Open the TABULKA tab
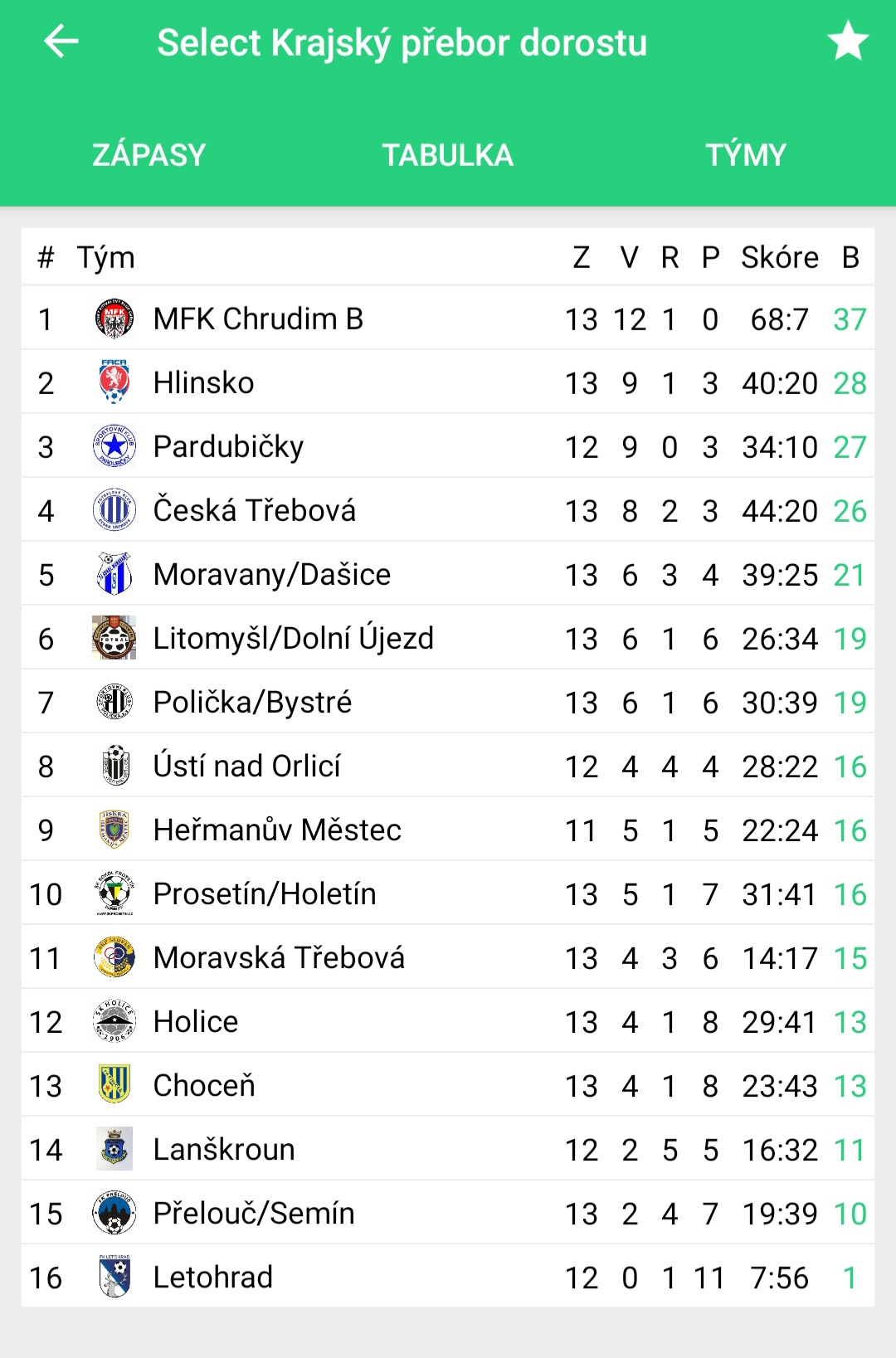The image size is (896, 1358). 448,155
